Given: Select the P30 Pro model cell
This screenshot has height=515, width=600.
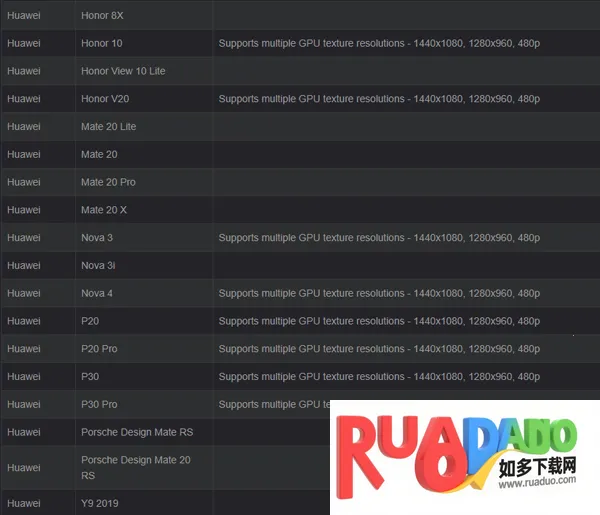Looking at the screenshot, I should pyautogui.click(x=99, y=404).
